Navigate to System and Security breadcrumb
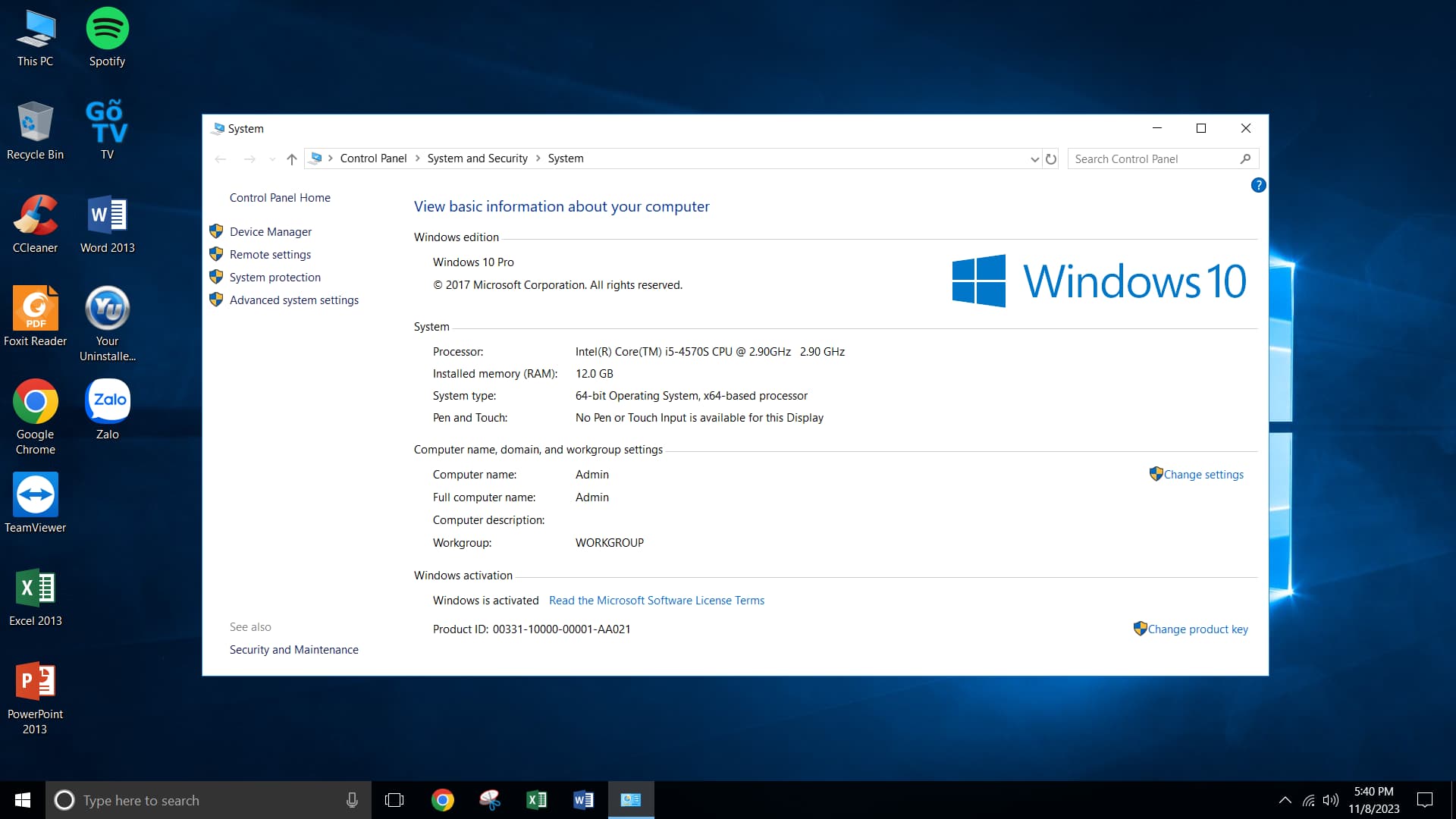1456x819 pixels. pyautogui.click(x=478, y=158)
